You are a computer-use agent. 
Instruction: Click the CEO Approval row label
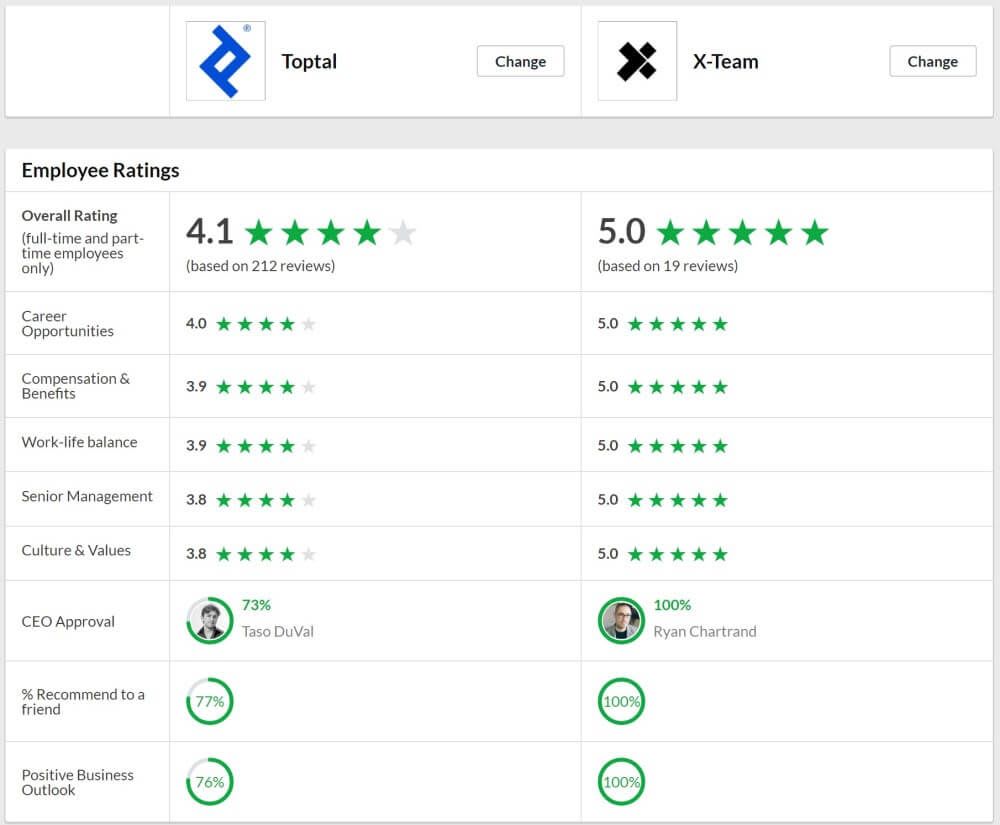click(x=68, y=622)
